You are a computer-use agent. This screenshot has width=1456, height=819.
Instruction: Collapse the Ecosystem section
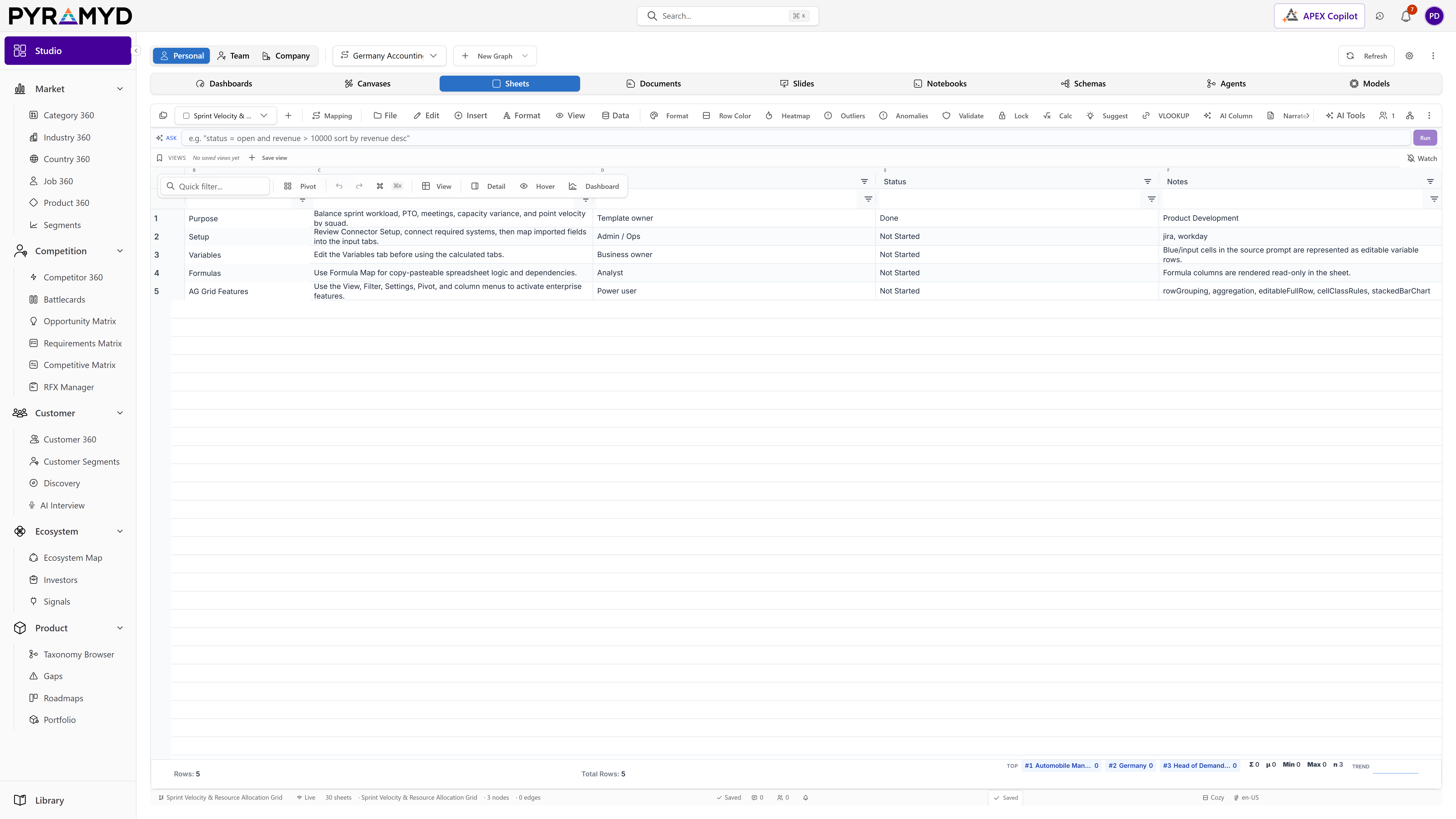[120, 531]
